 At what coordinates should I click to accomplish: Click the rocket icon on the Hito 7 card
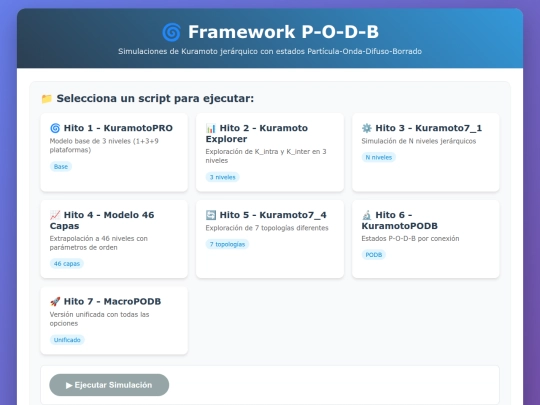point(55,301)
